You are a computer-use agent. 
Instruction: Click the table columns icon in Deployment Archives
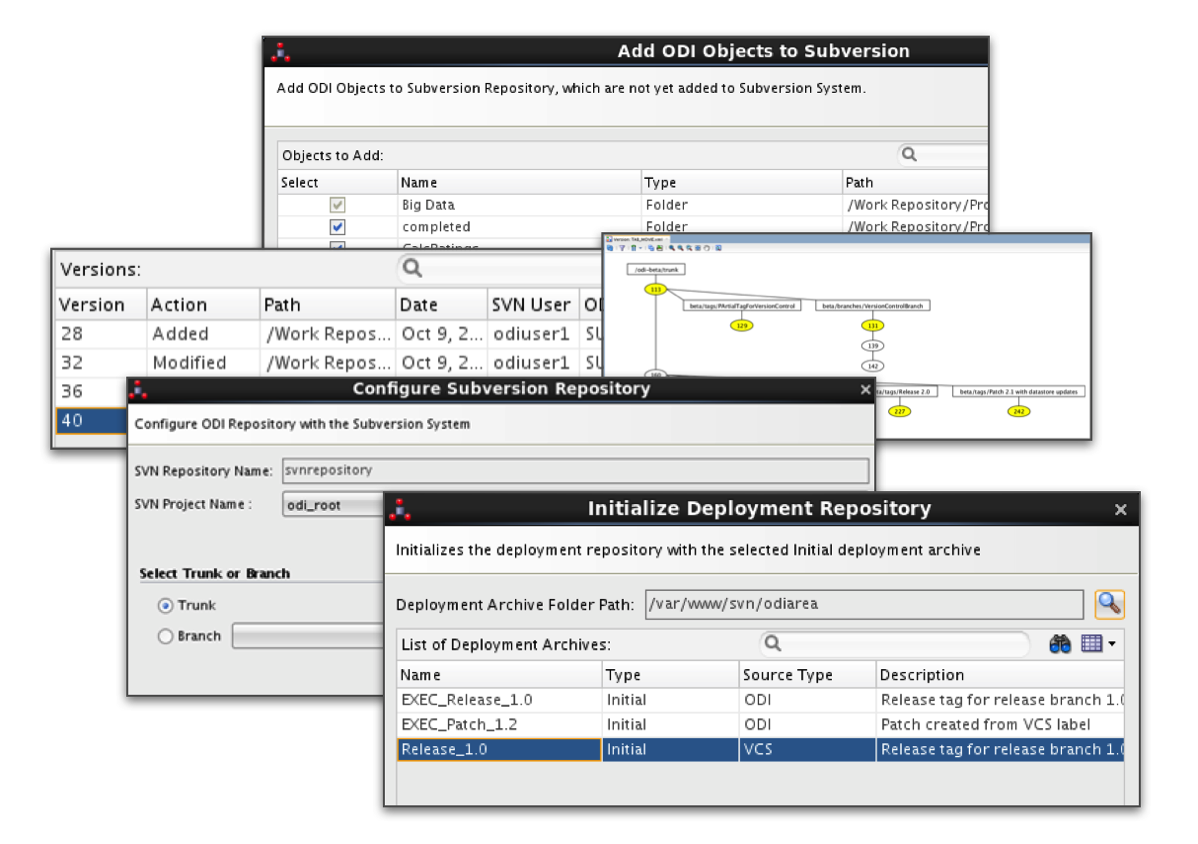[x=1092, y=644]
